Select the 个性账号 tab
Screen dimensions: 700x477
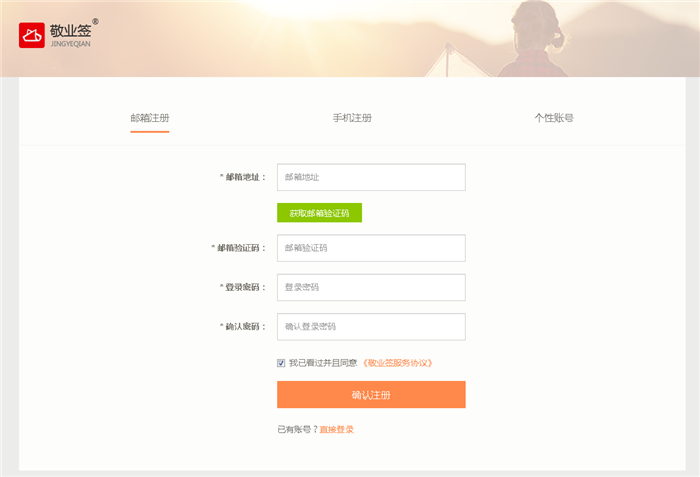click(553, 118)
